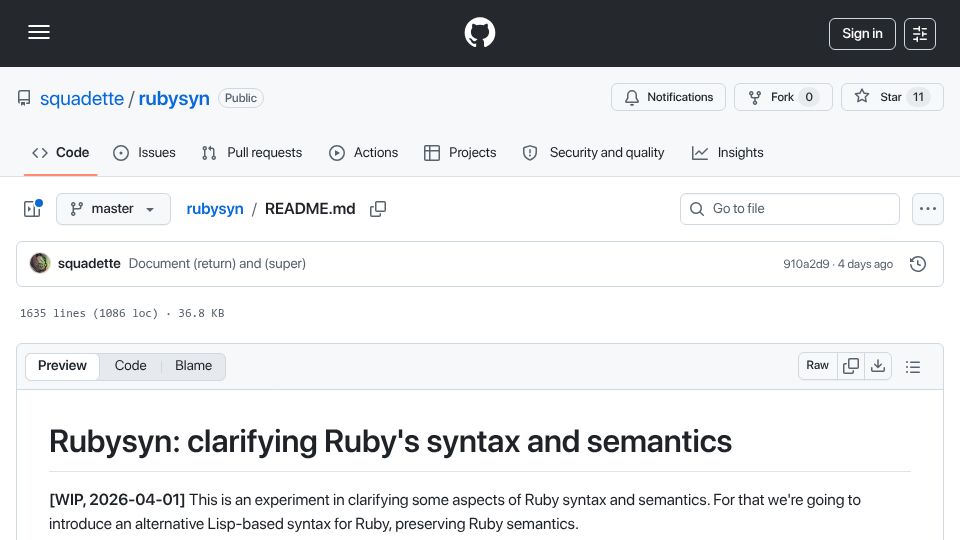Open the more file actions ellipsis menu
This screenshot has width=960, height=540.
928,209
